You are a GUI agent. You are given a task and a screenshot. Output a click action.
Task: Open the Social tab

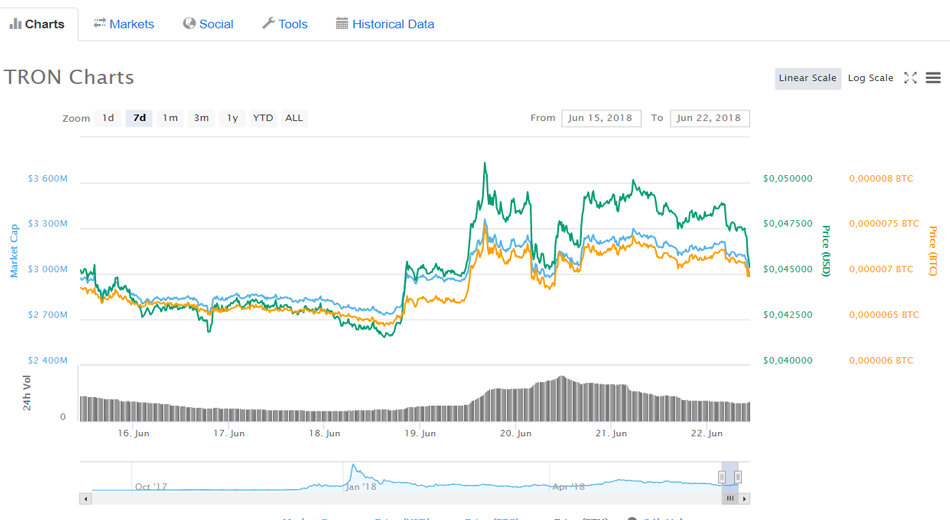[208, 24]
